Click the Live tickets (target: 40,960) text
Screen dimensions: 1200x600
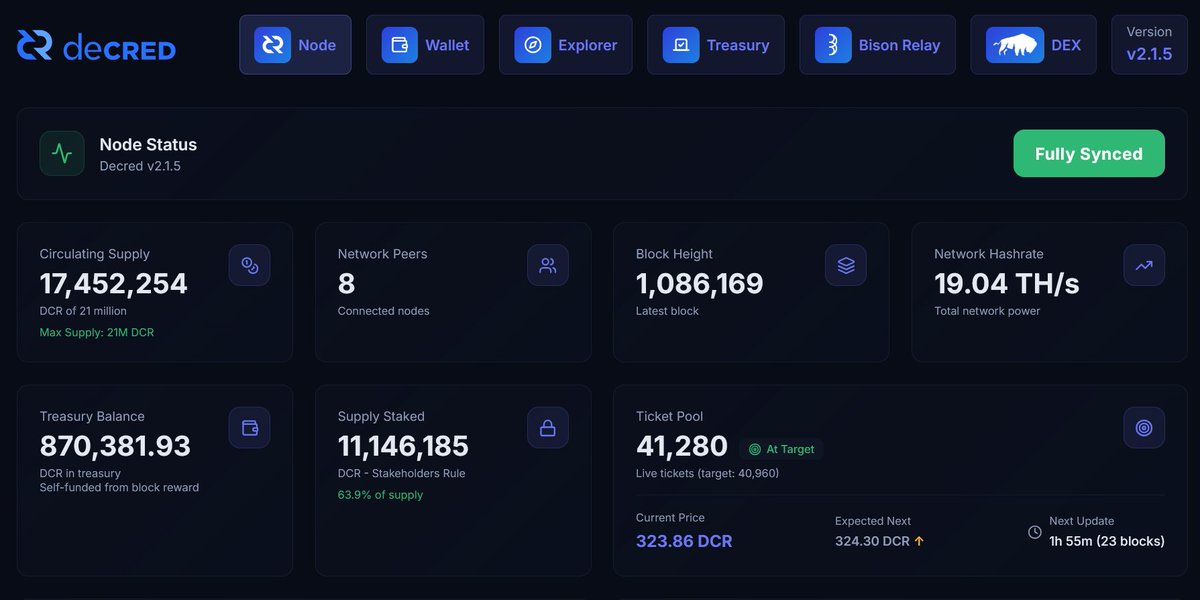[x=707, y=473]
